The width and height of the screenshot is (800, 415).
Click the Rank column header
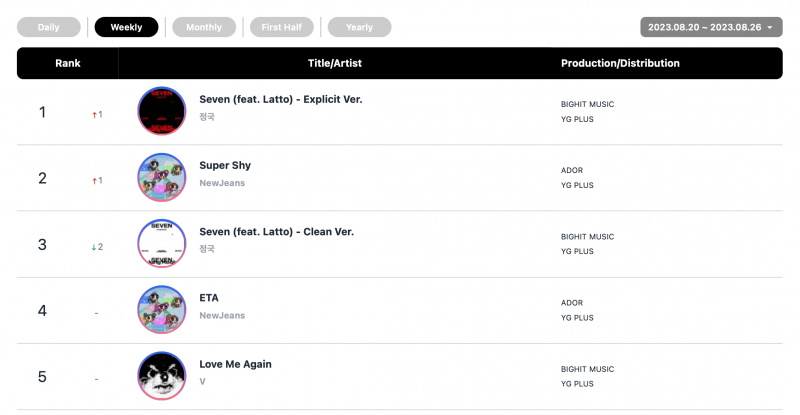[68, 63]
